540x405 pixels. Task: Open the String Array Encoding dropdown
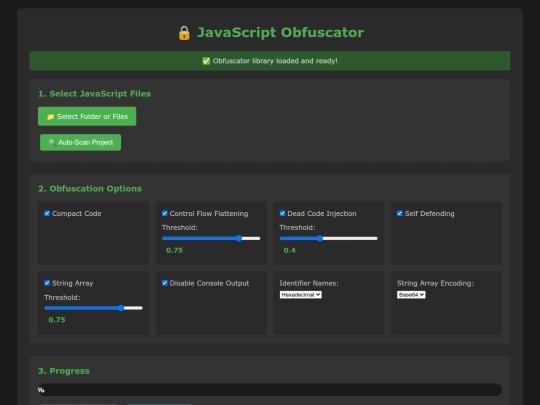[x=411, y=295]
